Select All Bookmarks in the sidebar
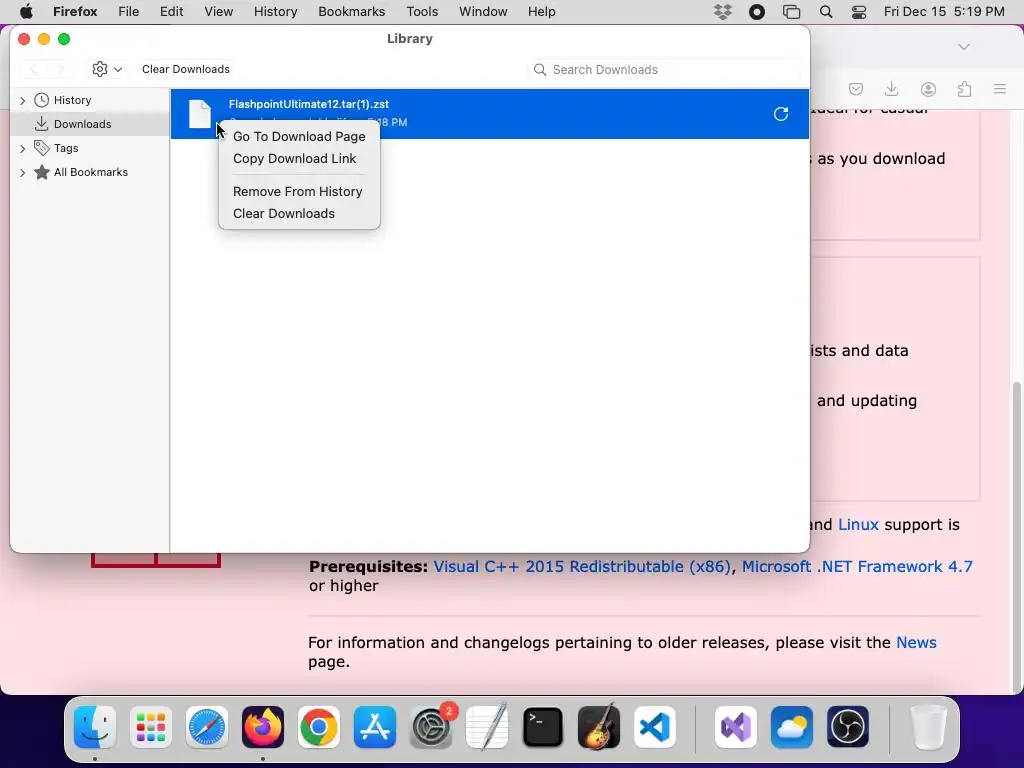 (91, 172)
